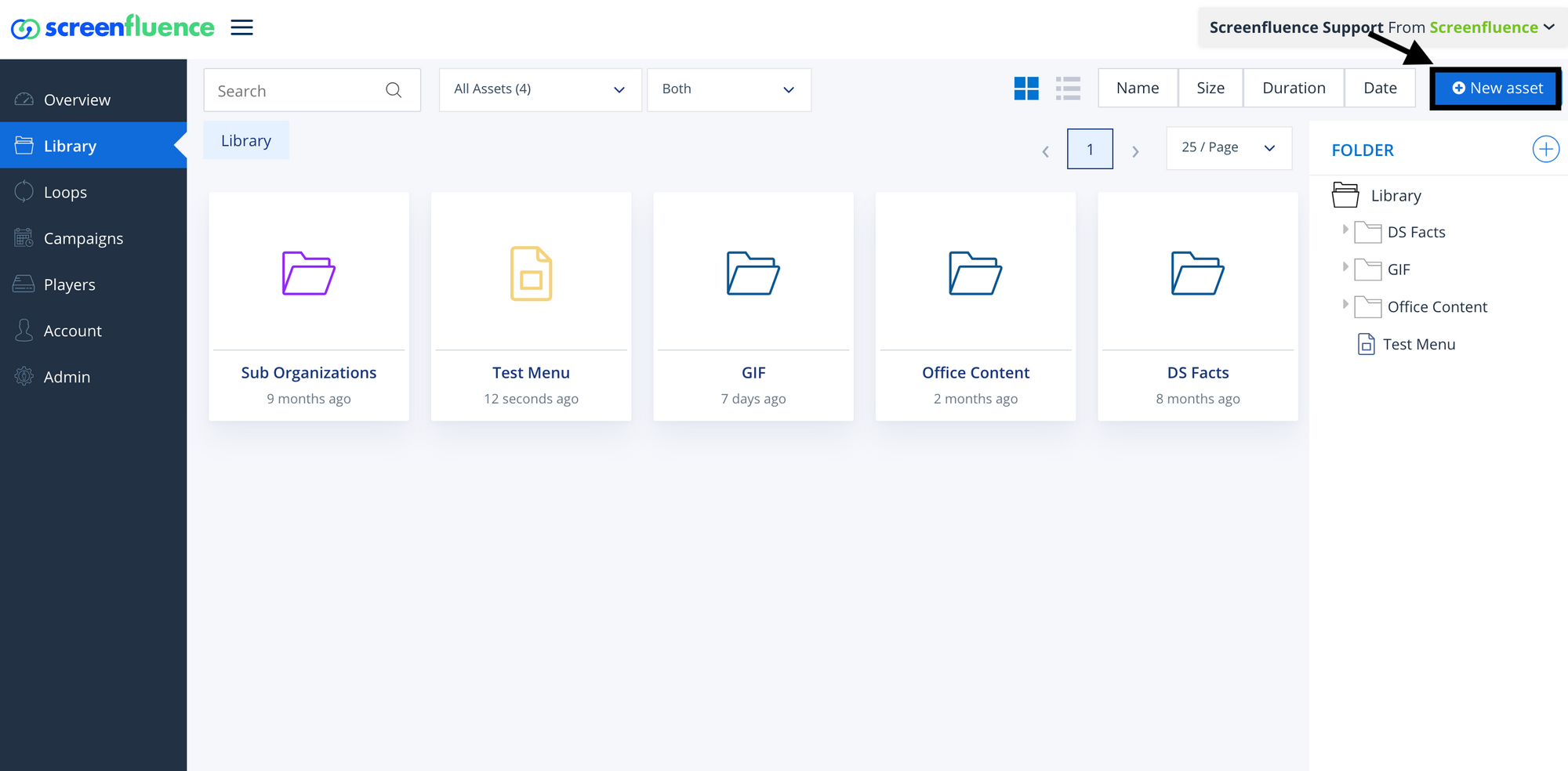Switch to grid view icon
Viewport: 1568px width, 771px height.
coord(1026,89)
